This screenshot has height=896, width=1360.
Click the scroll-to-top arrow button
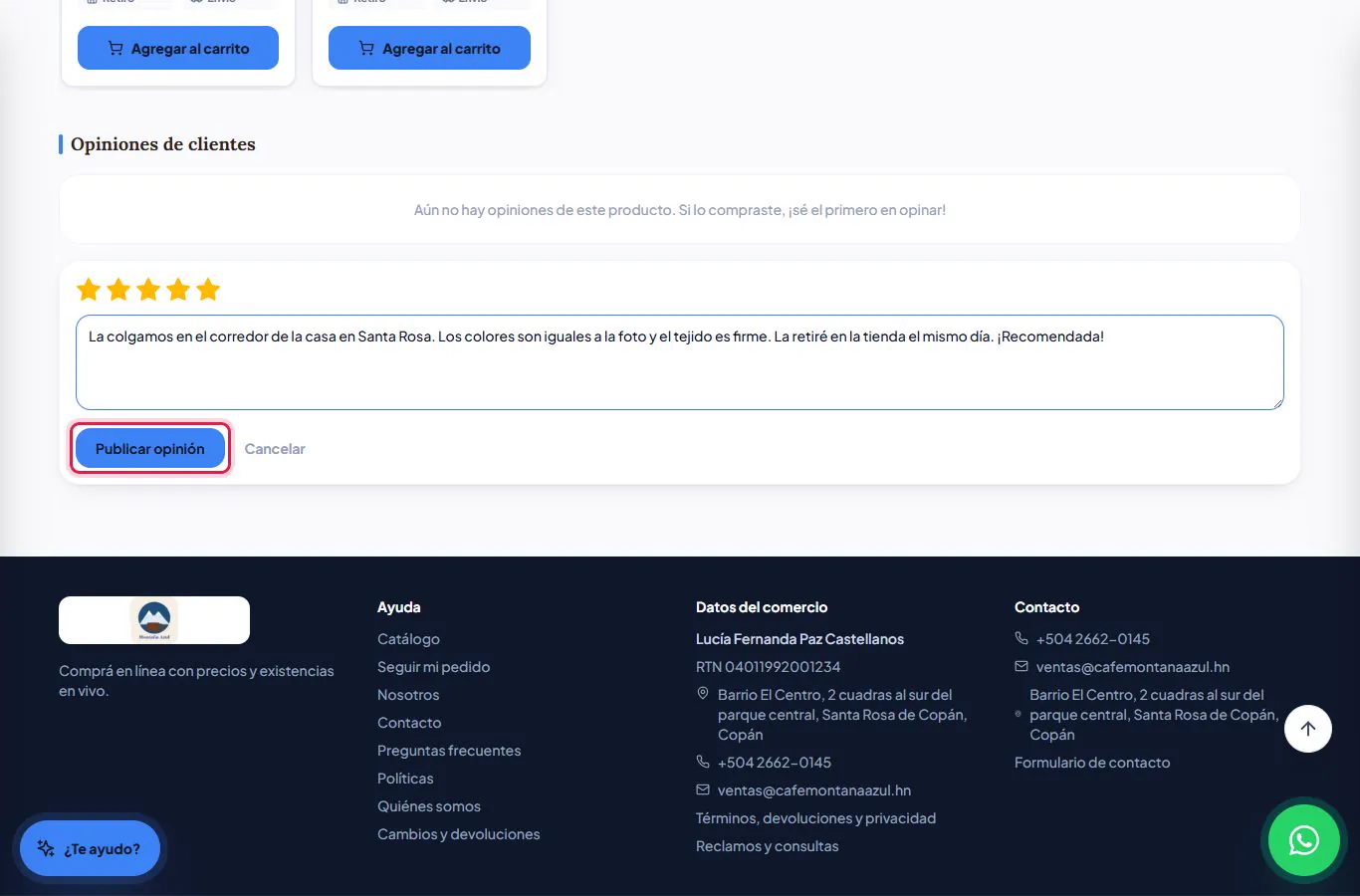(1308, 729)
